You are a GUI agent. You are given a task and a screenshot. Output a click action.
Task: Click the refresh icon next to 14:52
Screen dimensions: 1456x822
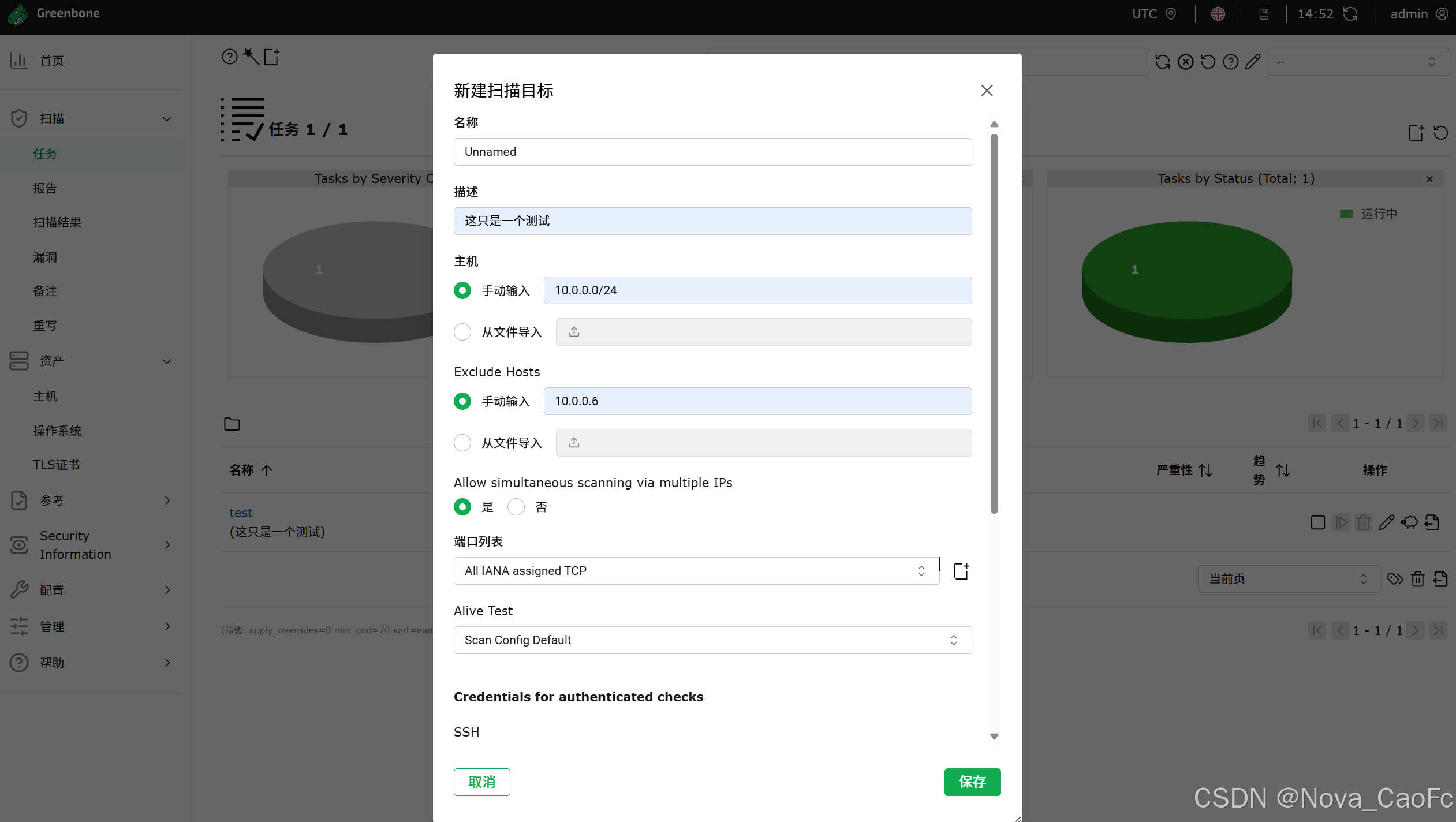click(x=1350, y=14)
